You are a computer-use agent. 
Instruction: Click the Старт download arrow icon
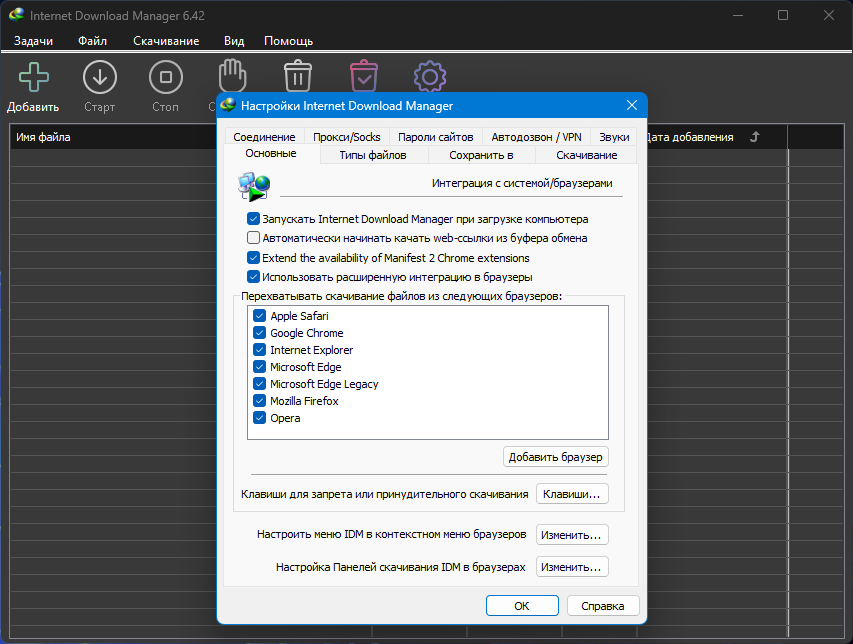click(100, 77)
